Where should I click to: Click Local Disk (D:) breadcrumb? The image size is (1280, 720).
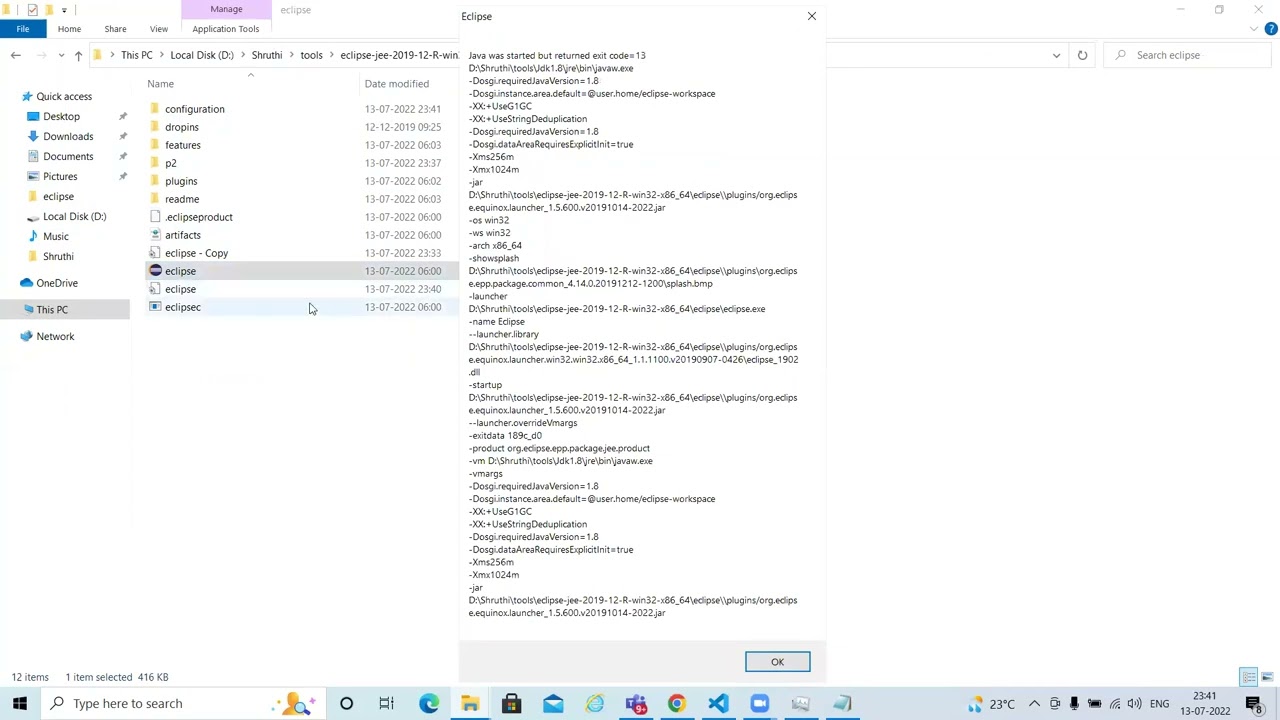(202, 55)
